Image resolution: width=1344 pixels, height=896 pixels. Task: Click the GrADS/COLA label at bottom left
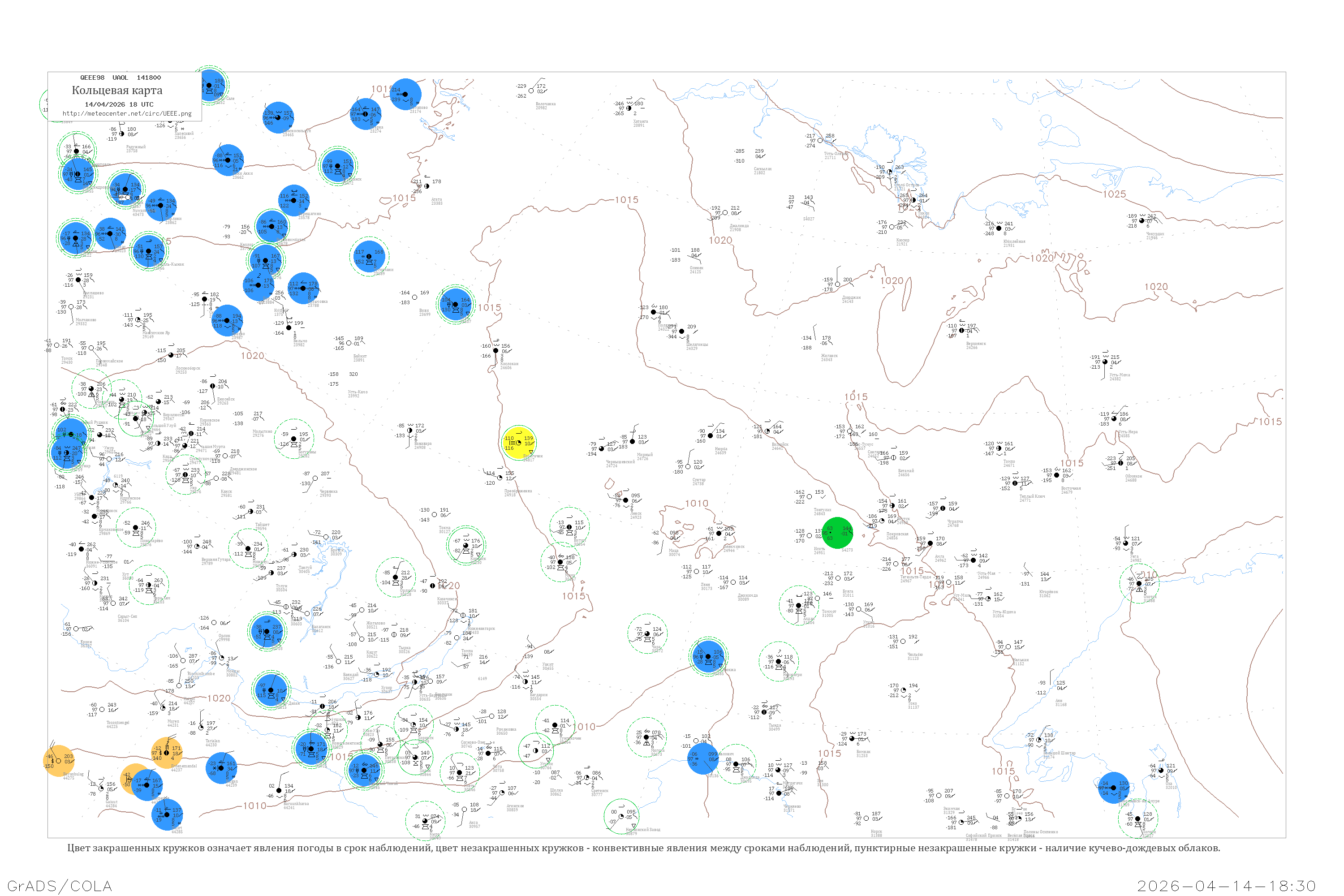(x=60, y=885)
